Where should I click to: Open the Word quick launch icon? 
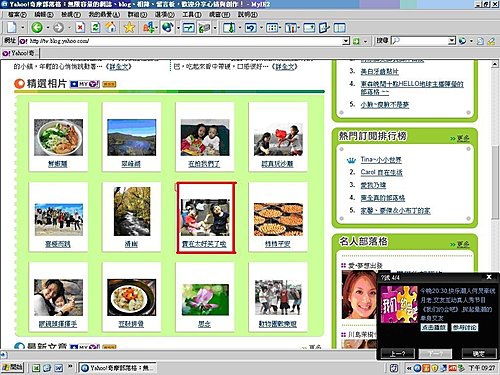tap(58, 368)
